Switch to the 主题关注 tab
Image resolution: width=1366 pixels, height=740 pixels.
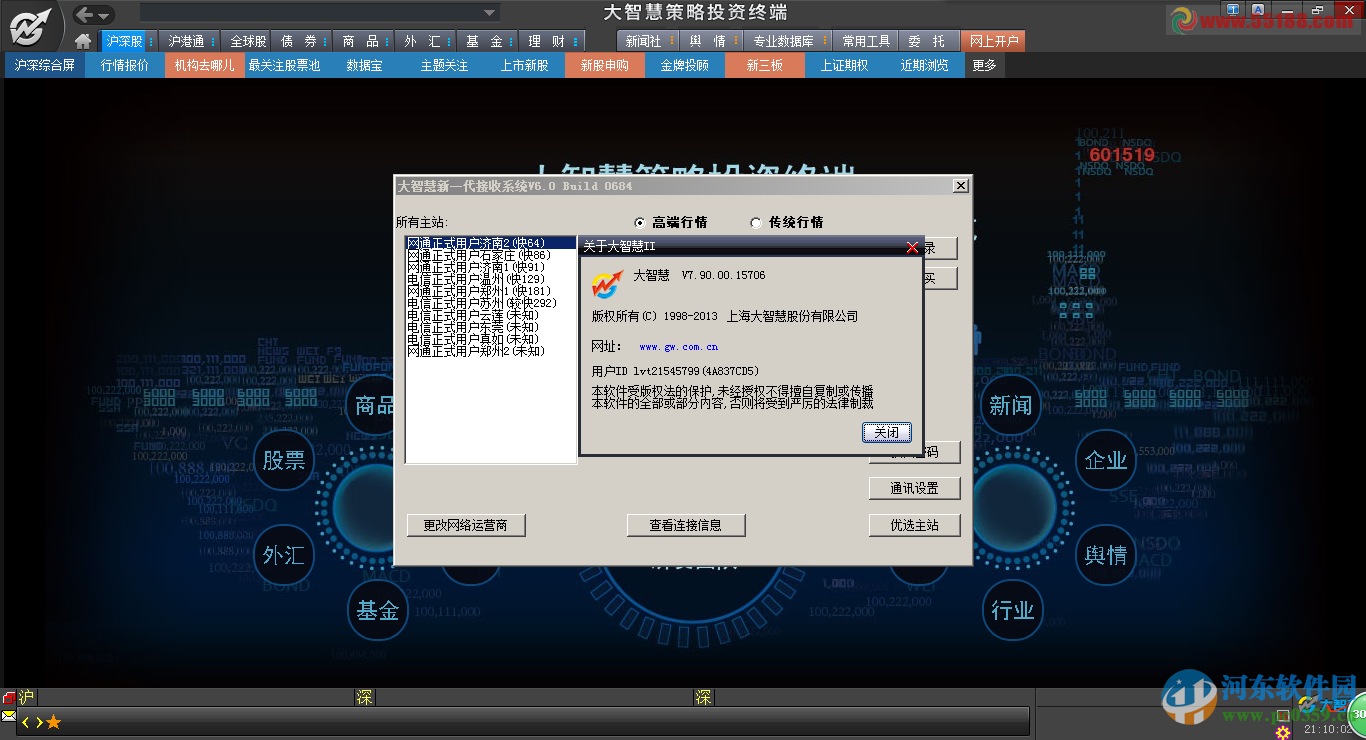click(445, 65)
